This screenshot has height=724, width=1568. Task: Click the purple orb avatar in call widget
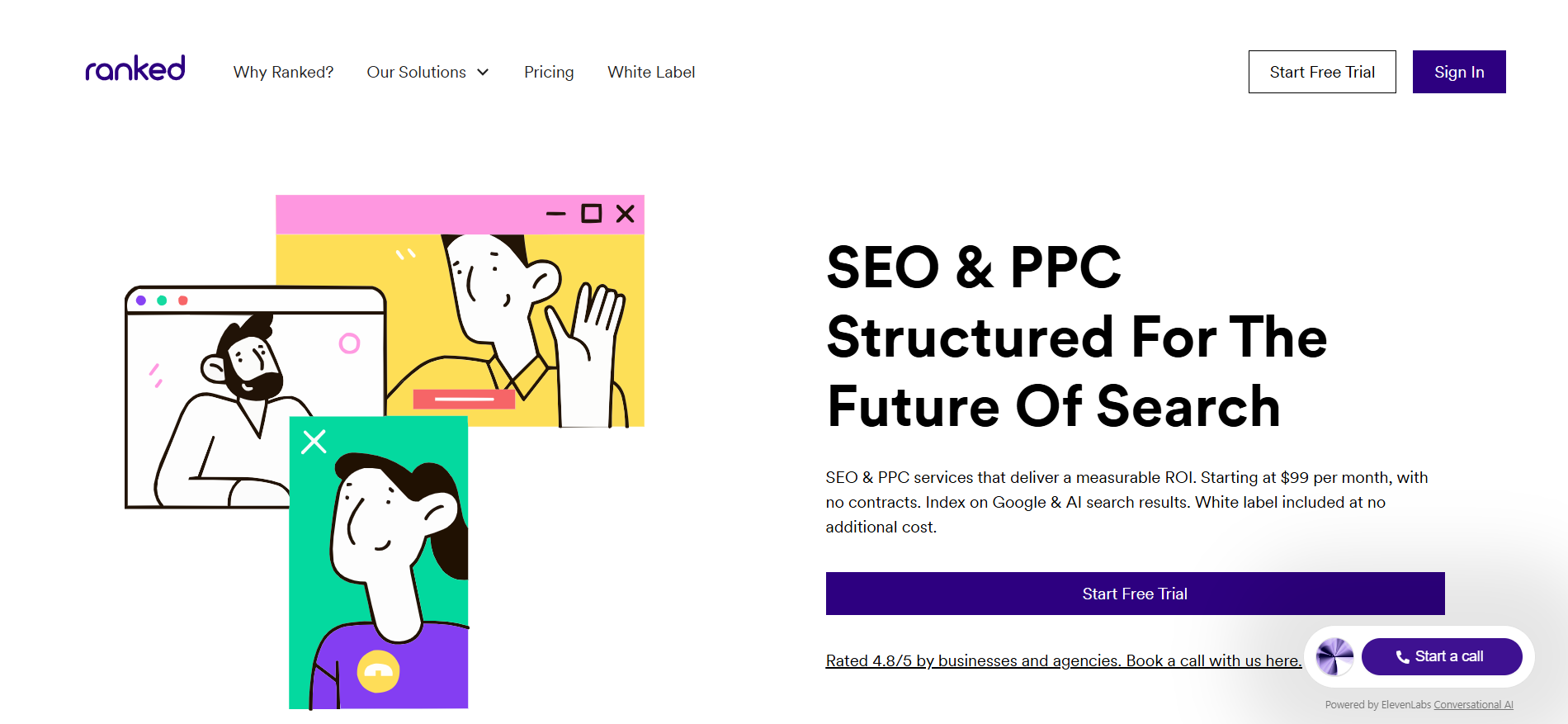[x=1334, y=657]
